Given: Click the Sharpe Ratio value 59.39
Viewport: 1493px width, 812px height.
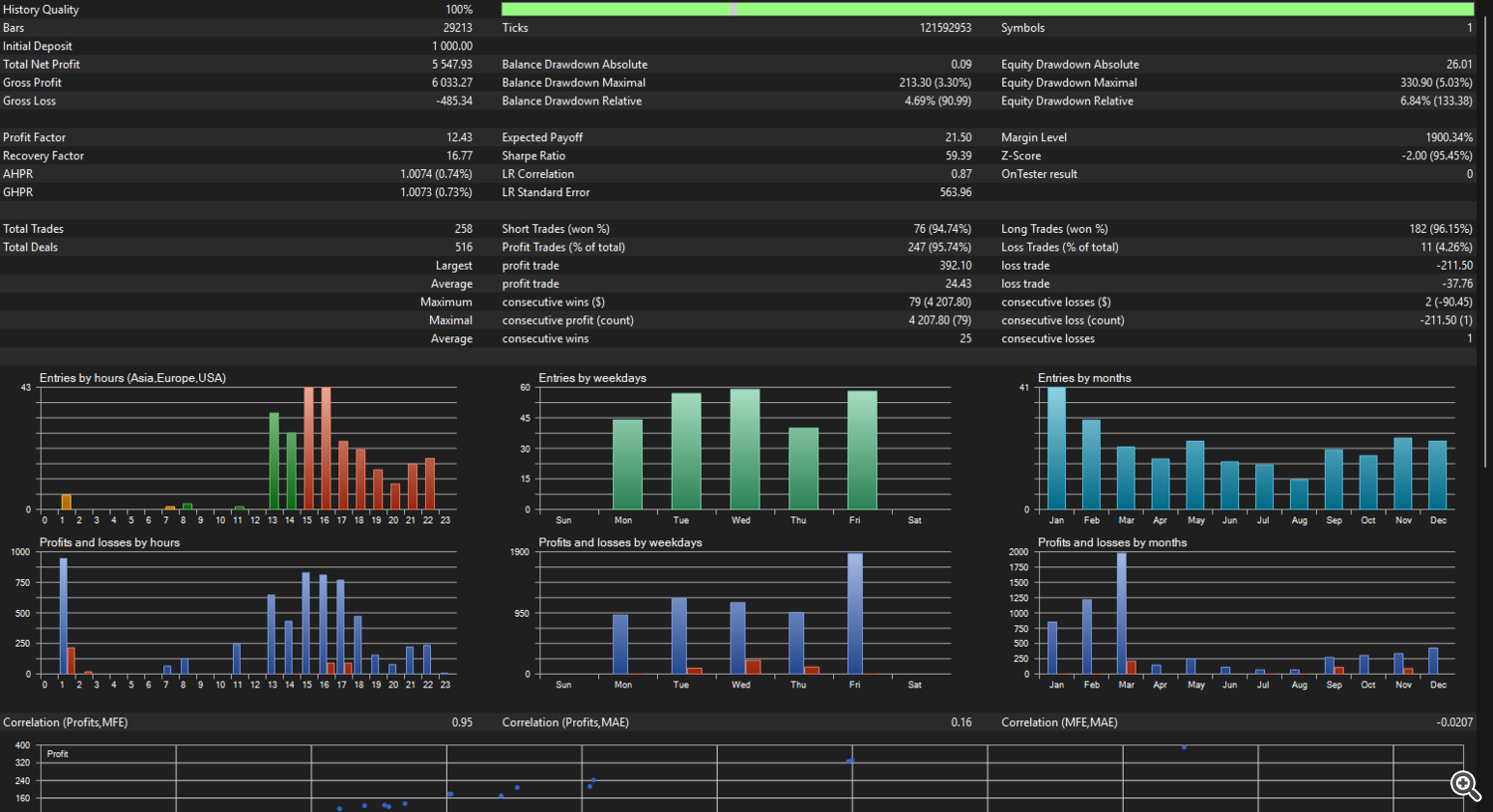Looking at the screenshot, I should (958, 156).
